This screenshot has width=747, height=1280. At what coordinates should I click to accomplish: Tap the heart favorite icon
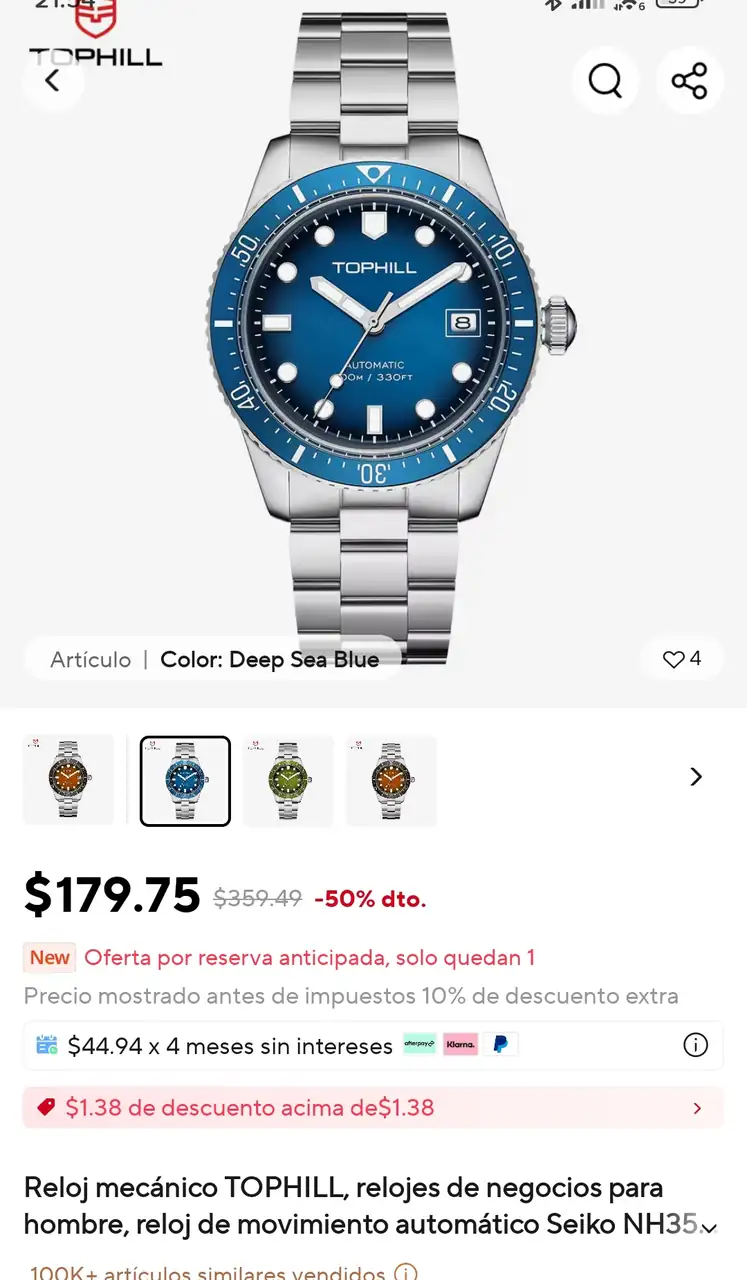pyautogui.click(x=673, y=659)
